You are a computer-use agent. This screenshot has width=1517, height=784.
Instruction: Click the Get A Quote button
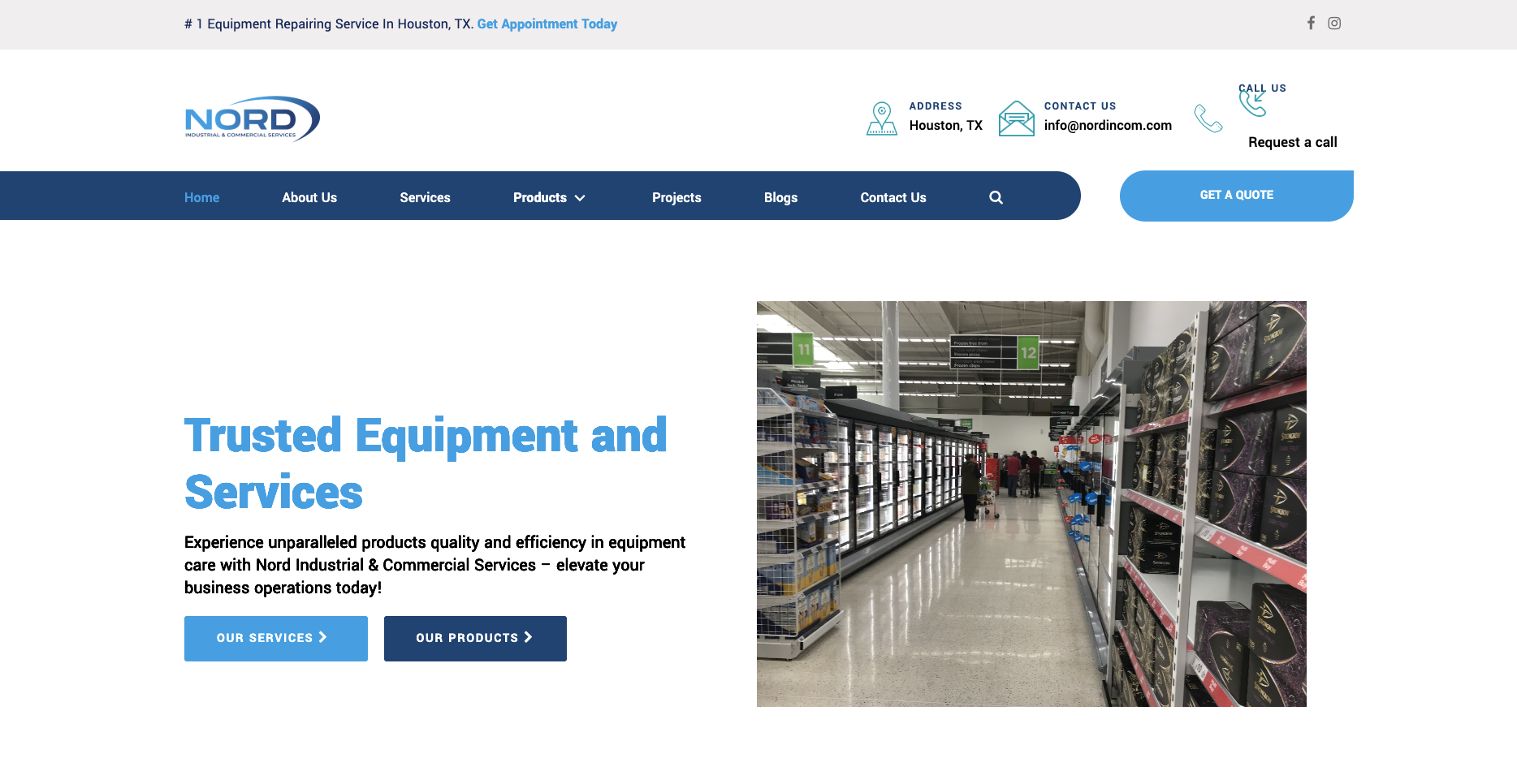[x=1236, y=195]
